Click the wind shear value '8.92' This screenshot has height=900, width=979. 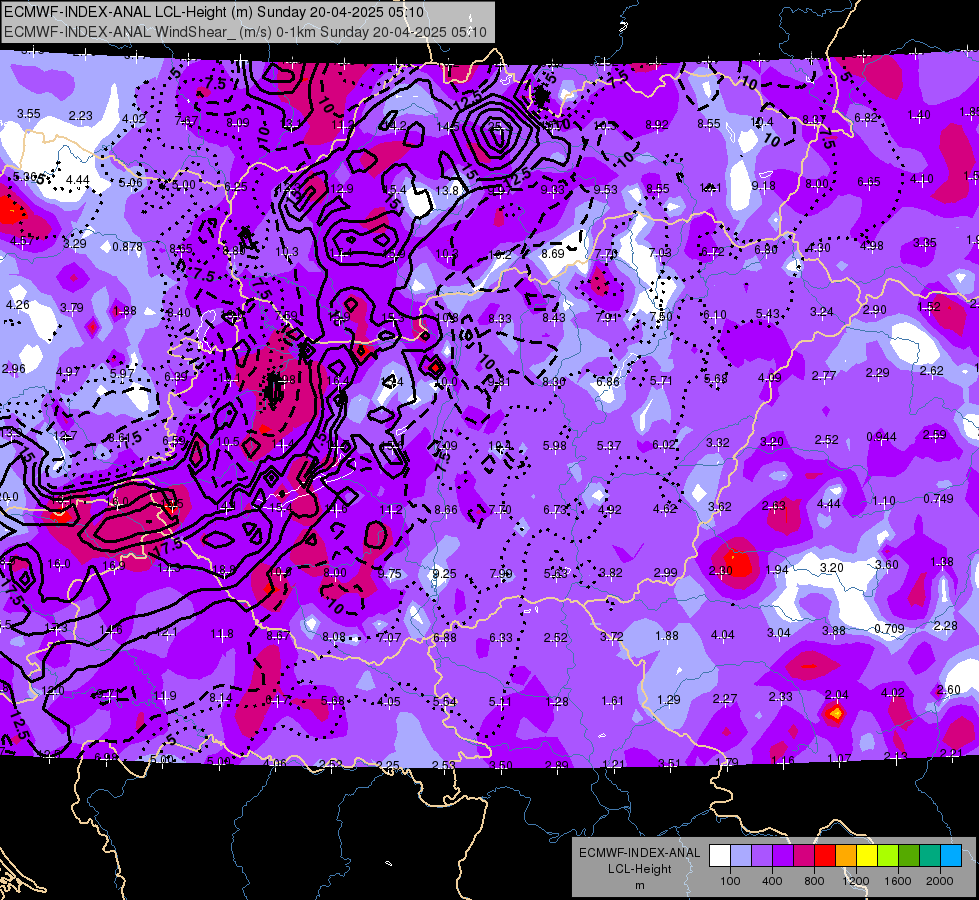coord(657,124)
